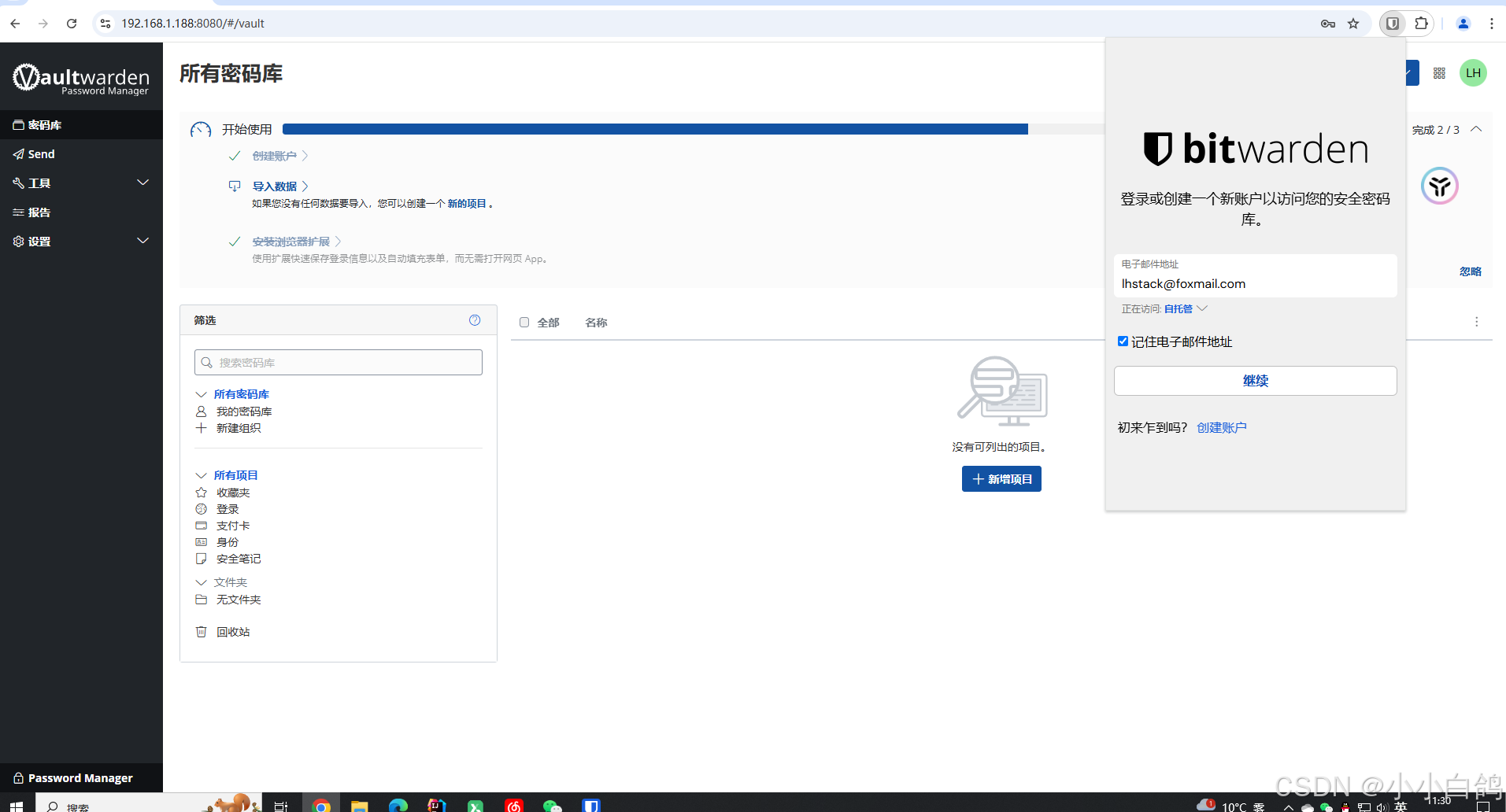Screen dimensions: 1506x812
Task: Open the apps grid switcher icon
Action: (x=1439, y=73)
